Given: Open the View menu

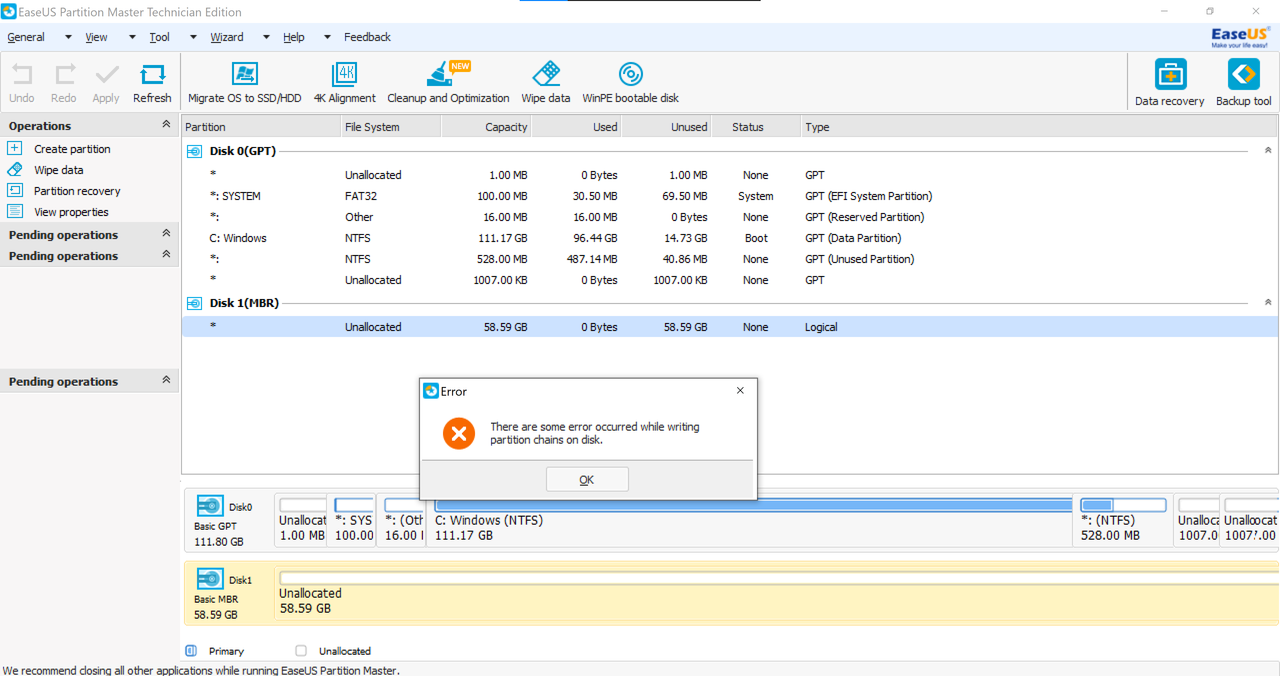Looking at the screenshot, I should tap(96, 37).
